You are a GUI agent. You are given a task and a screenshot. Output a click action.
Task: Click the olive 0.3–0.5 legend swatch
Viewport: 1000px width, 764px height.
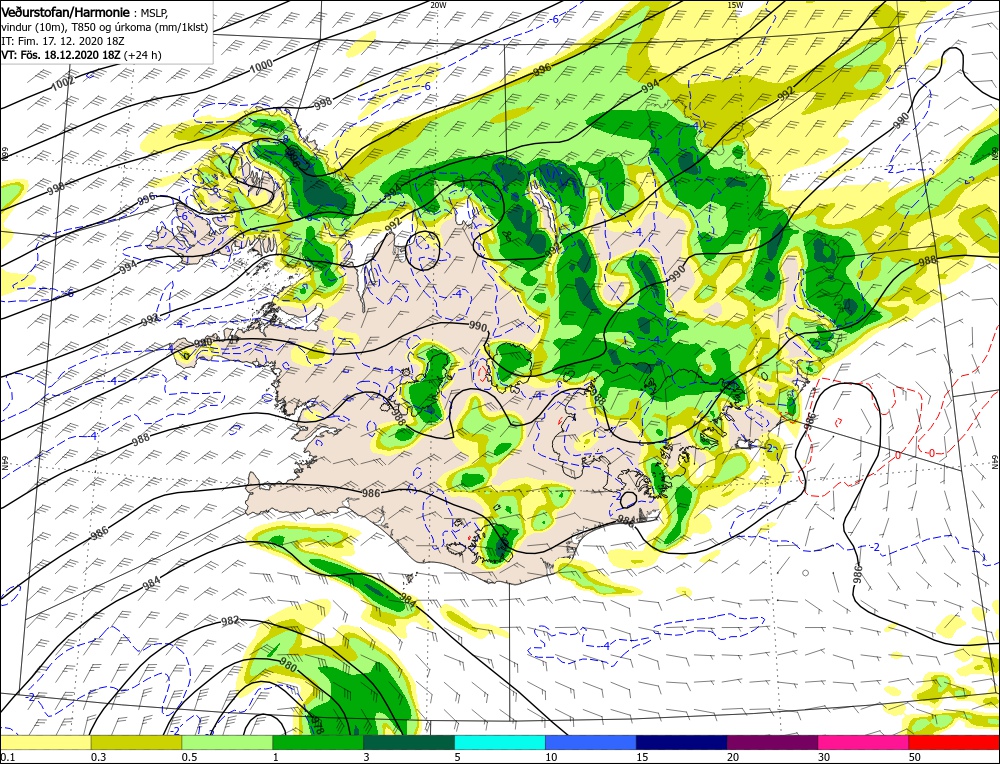[136, 742]
